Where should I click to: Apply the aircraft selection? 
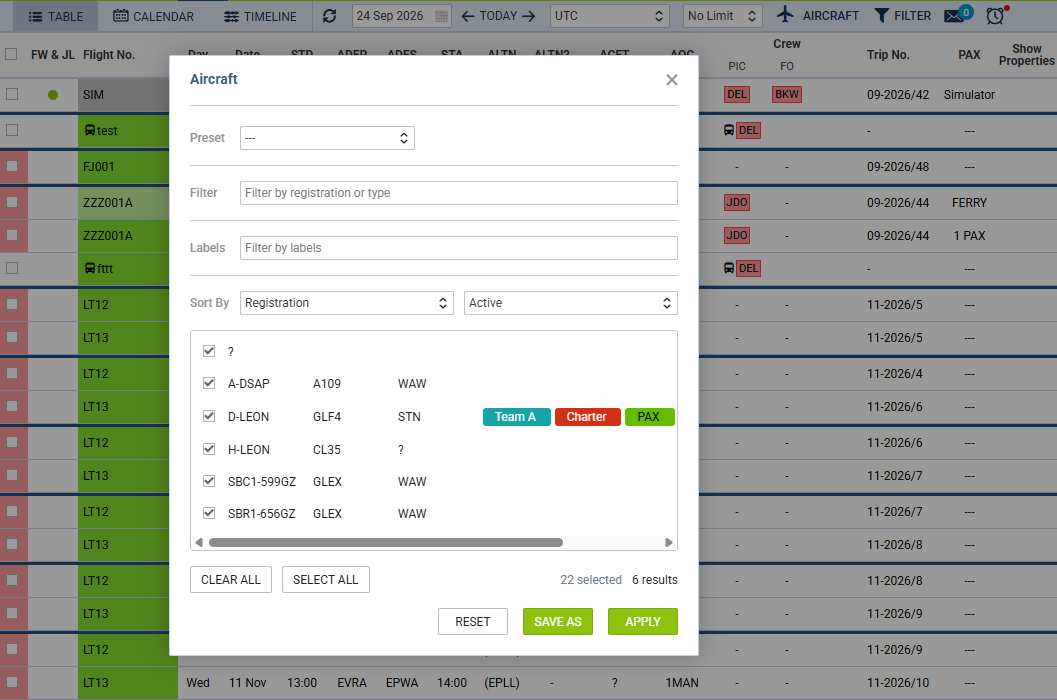642,622
